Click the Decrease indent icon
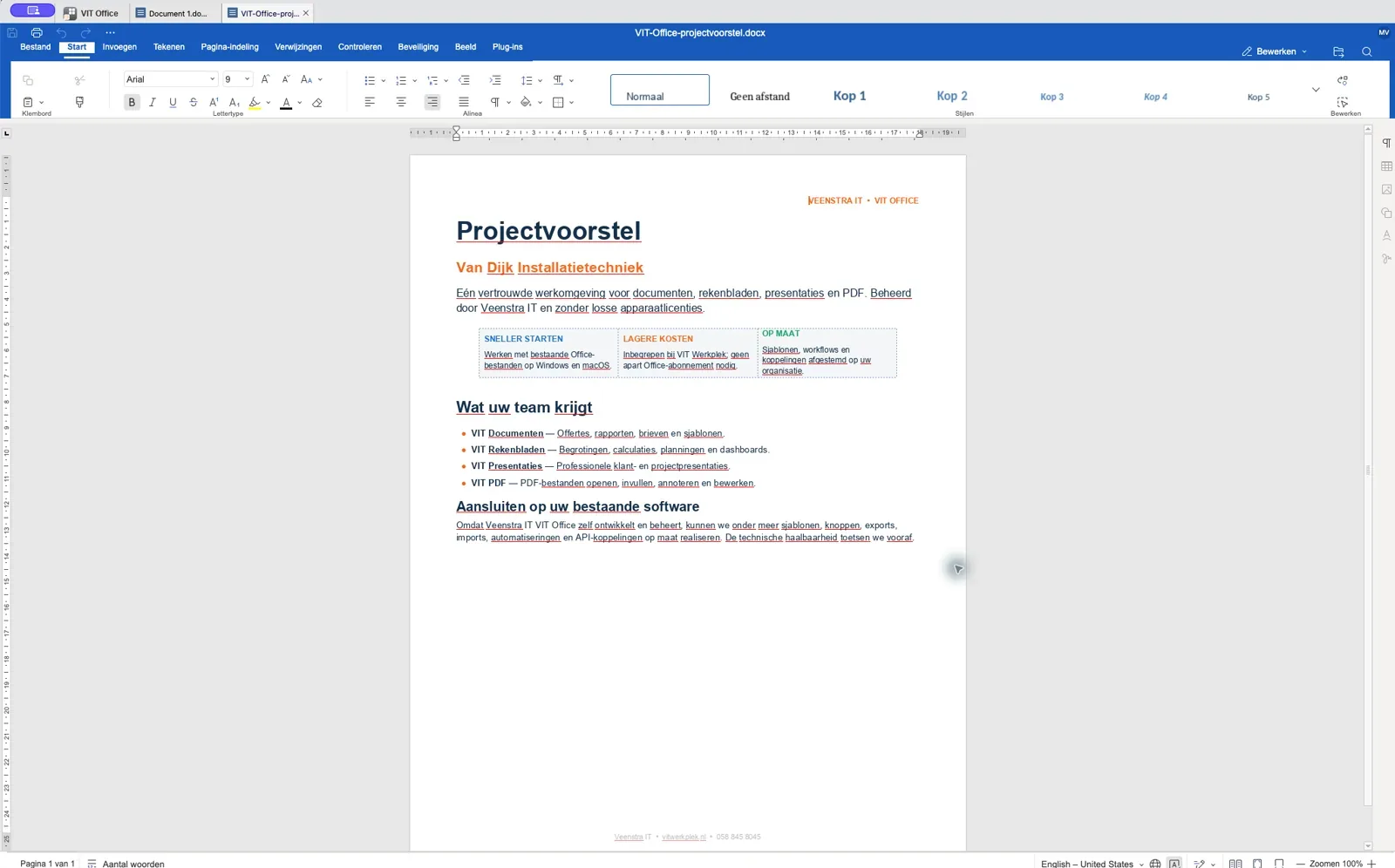The width and height of the screenshot is (1395, 868). (x=465, y=80)
